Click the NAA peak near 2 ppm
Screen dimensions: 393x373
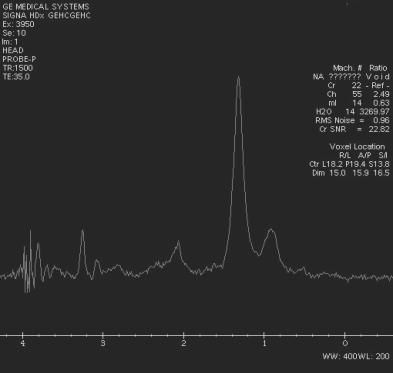pyautogui.click(x=179, y=241)
